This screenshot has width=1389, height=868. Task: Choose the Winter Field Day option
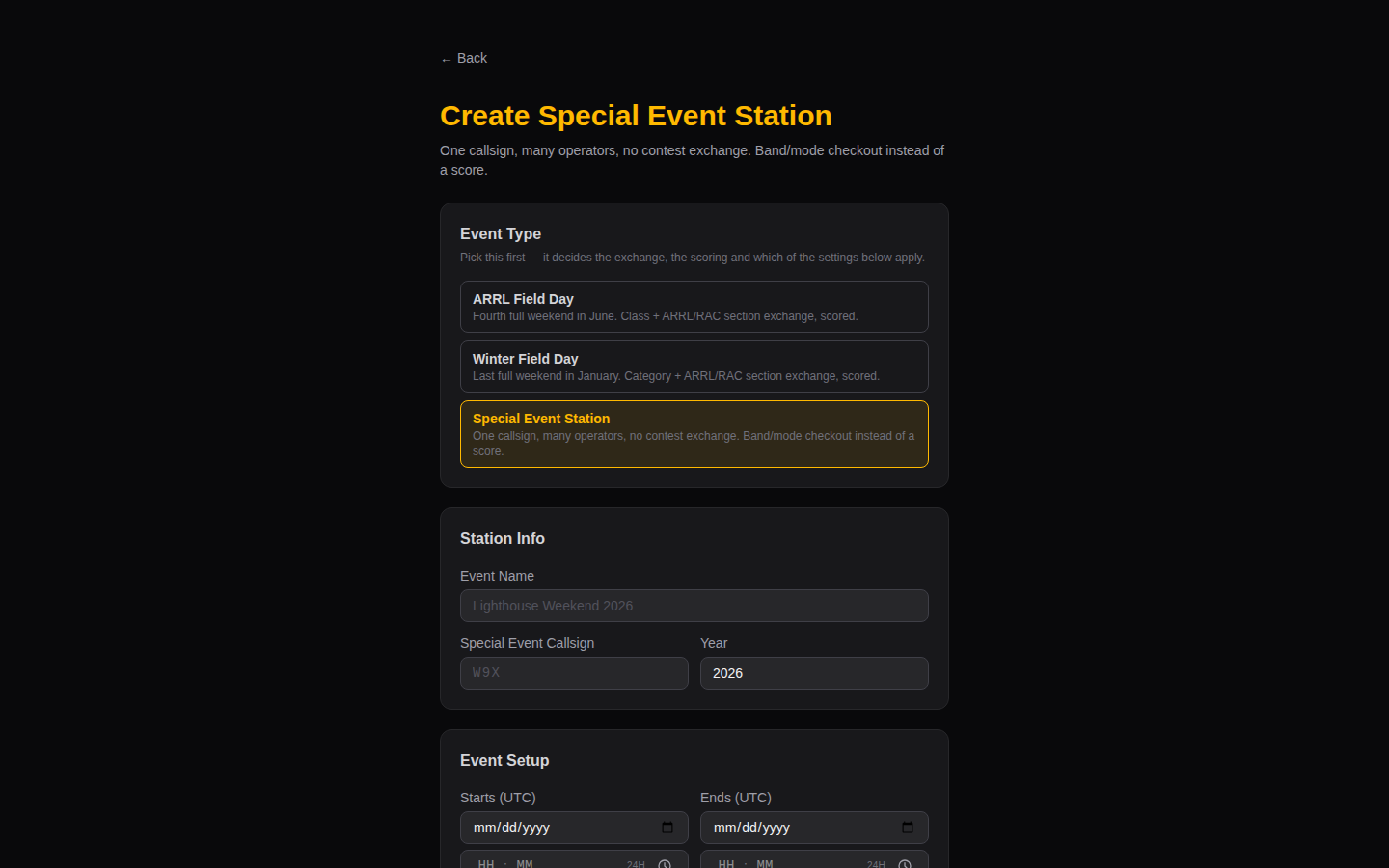pyautogui.click(x=694, y=366)
